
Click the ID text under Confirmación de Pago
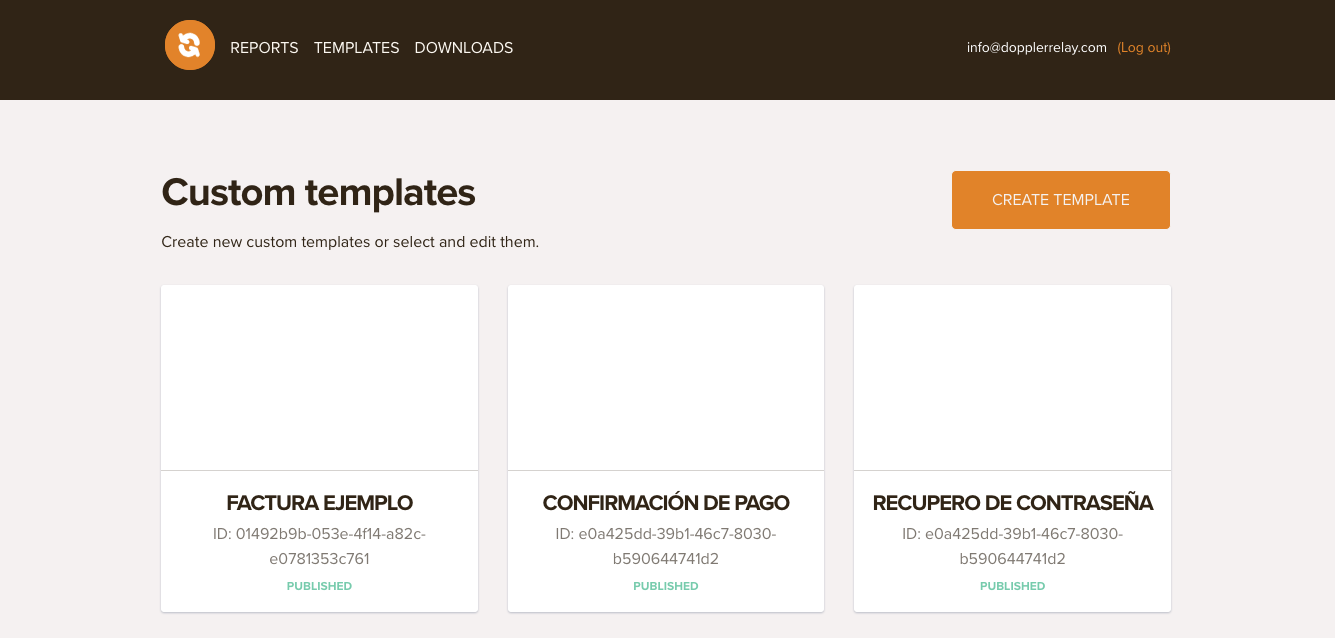pos(666,546)
